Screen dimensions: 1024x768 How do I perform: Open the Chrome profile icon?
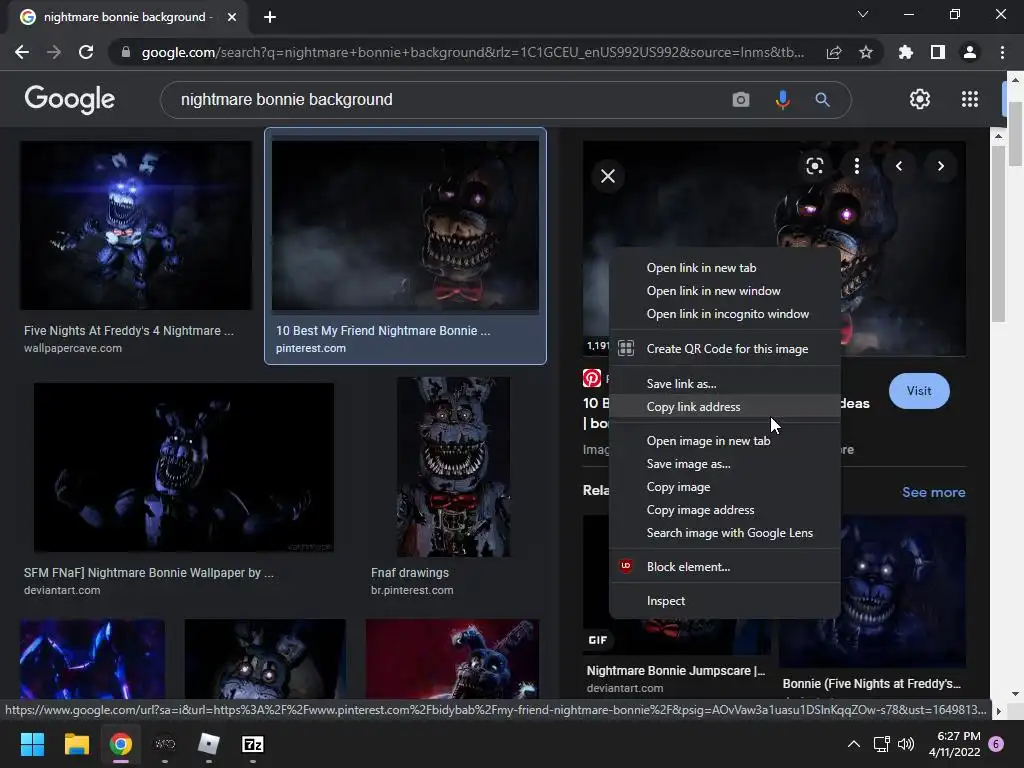coord(970,52)
